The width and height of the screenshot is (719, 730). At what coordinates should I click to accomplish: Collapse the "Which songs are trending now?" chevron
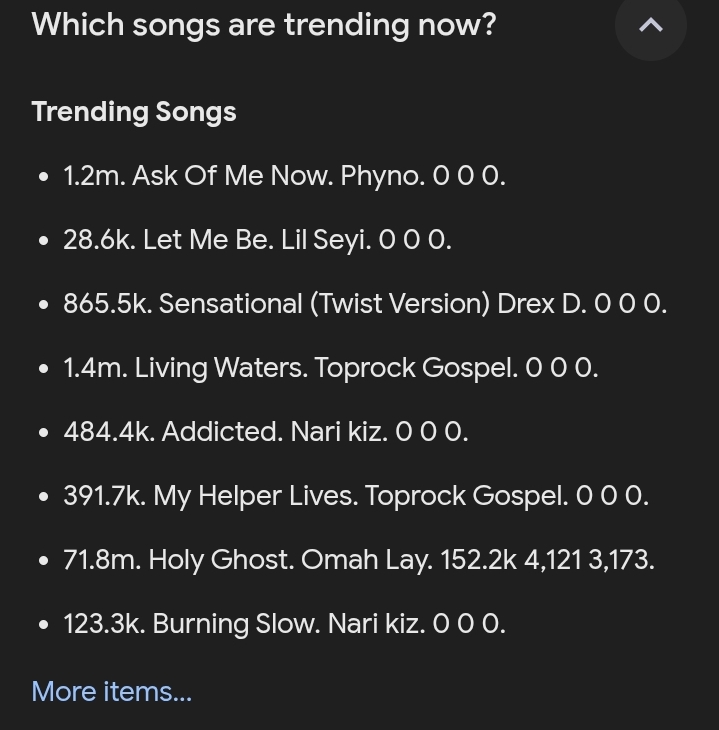click(650, 25)
